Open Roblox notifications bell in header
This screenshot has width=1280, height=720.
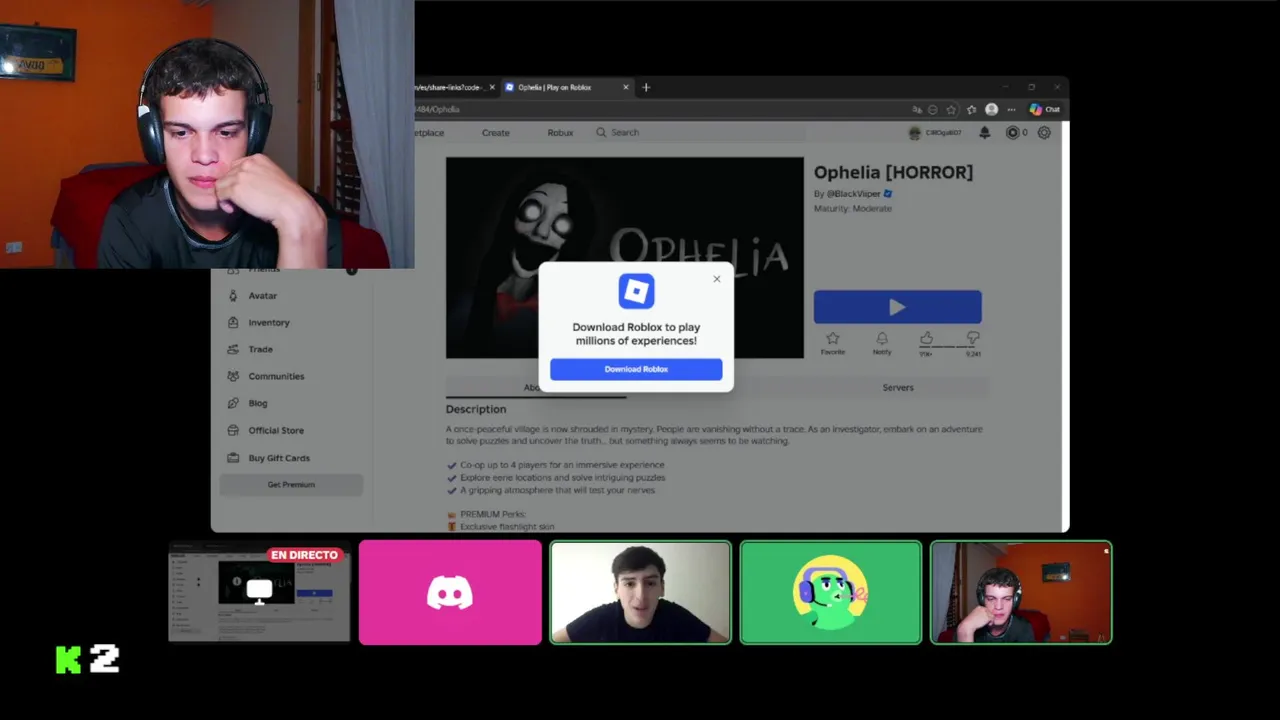pyautogui.click(x=984, y=132)
